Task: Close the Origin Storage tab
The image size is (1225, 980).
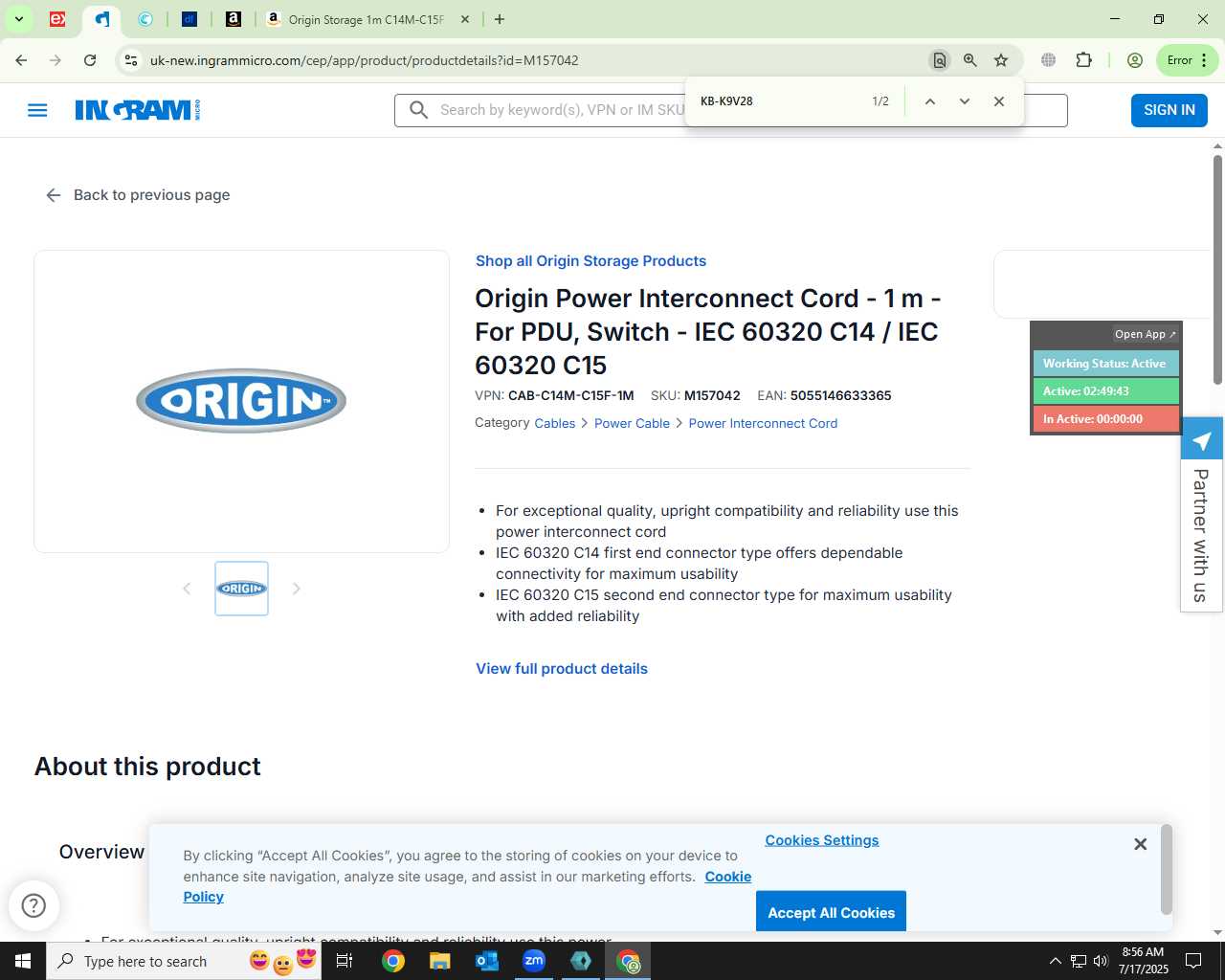Action: click(x=465, y=19)
